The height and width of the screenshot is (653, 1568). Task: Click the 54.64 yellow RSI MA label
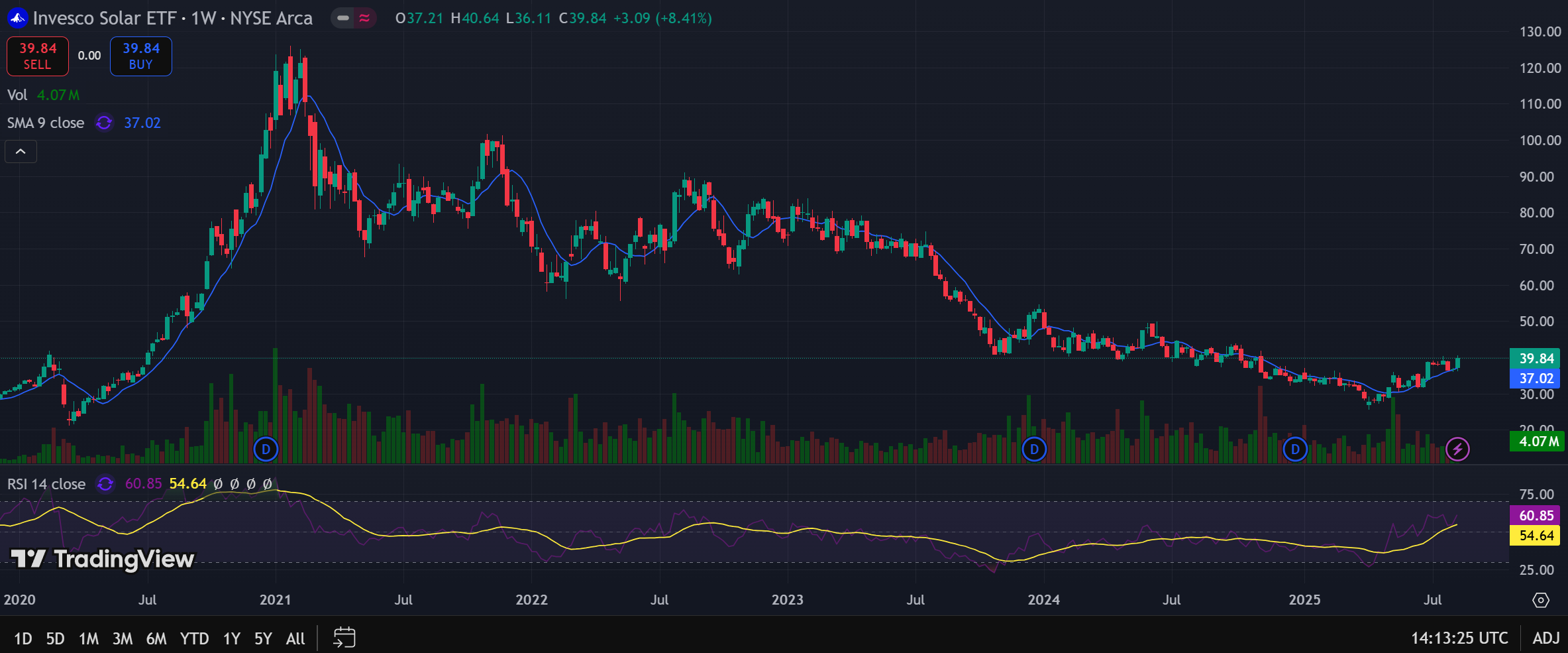(1535, 536)
